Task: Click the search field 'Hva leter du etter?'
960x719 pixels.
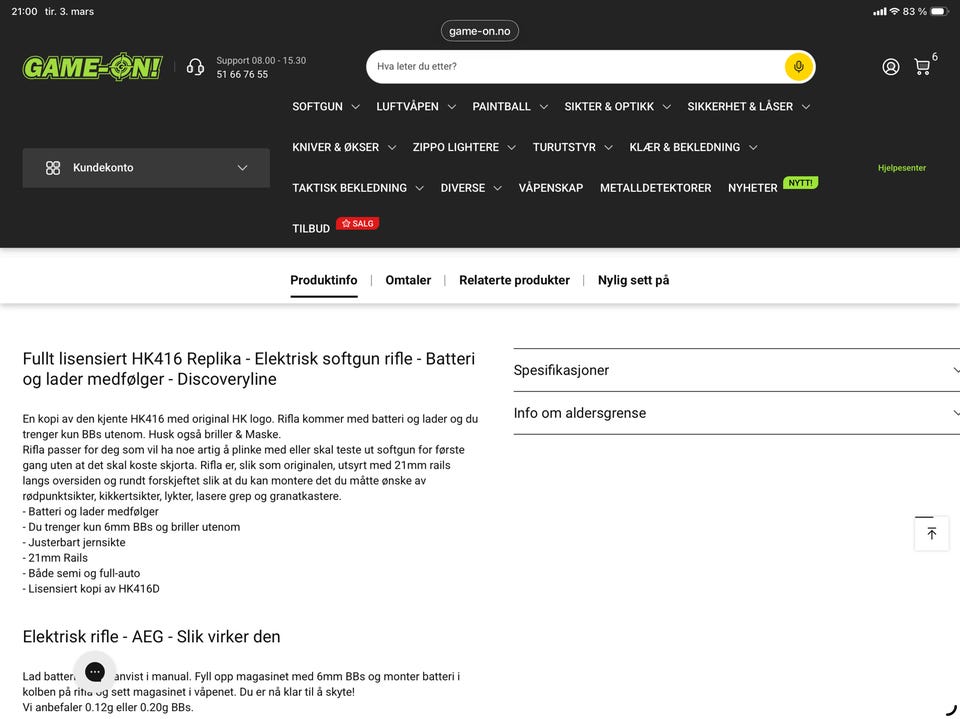Action: pos(574,66)
